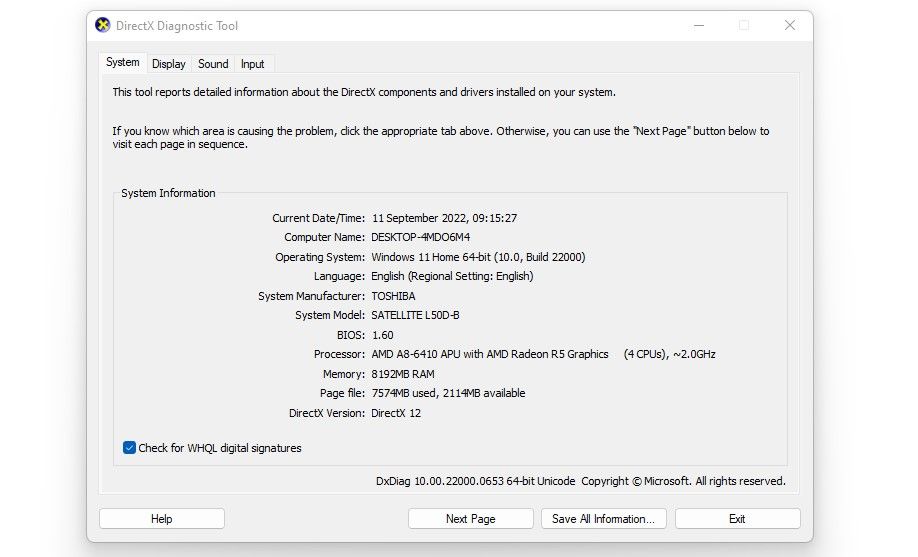918x557 pixels.
Task: Click the 'Memory:' label
Action: pyautogui.click(x=344, y=374)
